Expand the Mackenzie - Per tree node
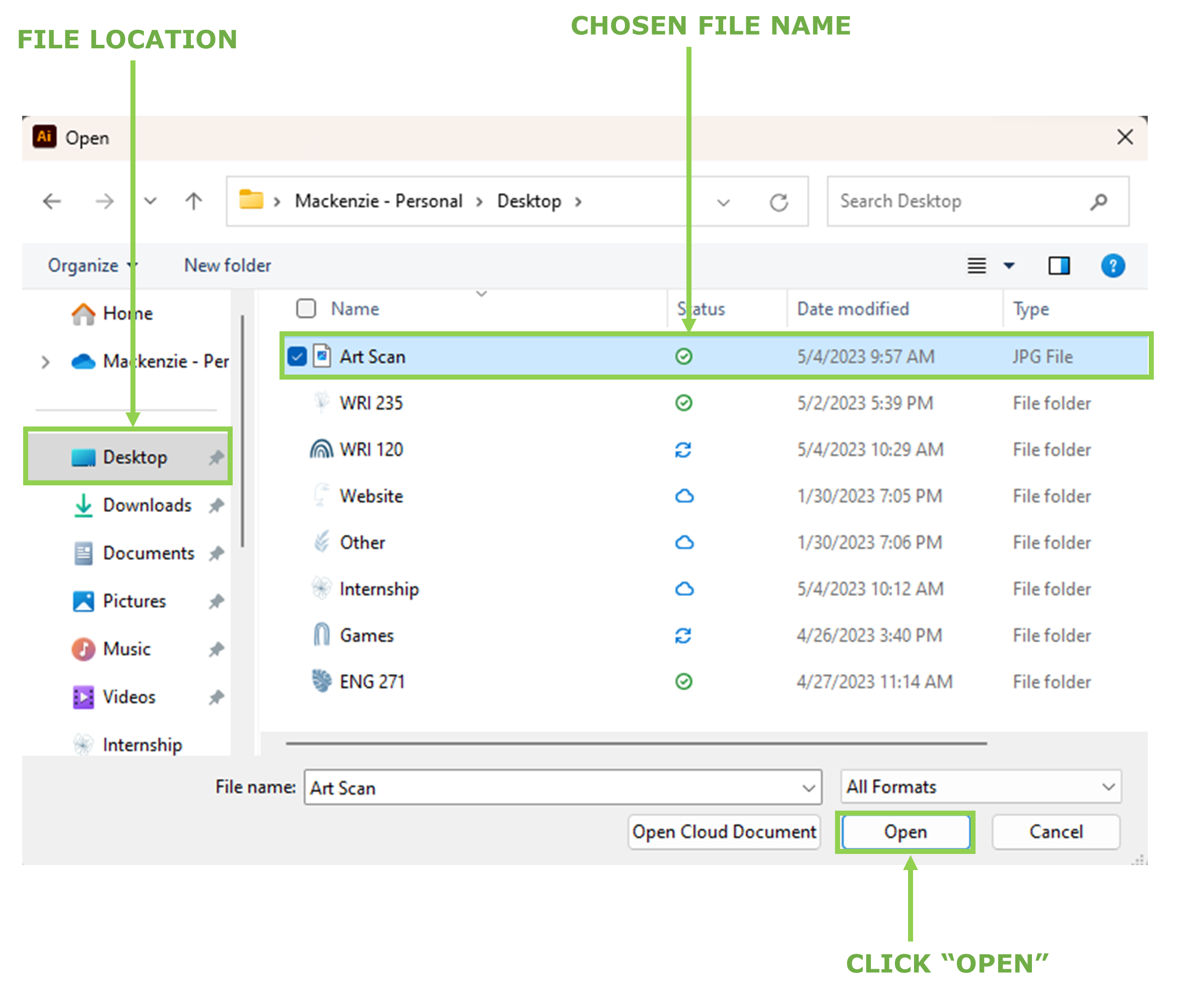1179x1008 pixels. pyautogui.click(x=45, y=362)
